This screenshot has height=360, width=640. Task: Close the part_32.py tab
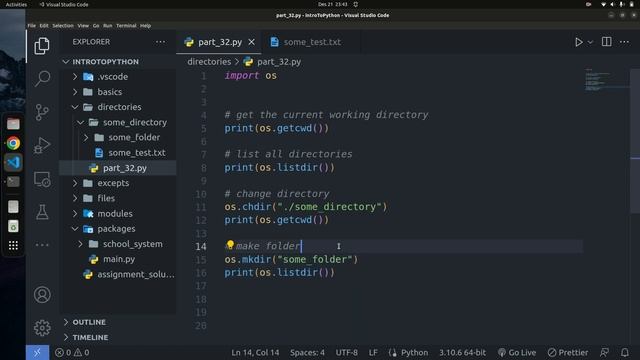pyautogui.click(x=251, y=42)
